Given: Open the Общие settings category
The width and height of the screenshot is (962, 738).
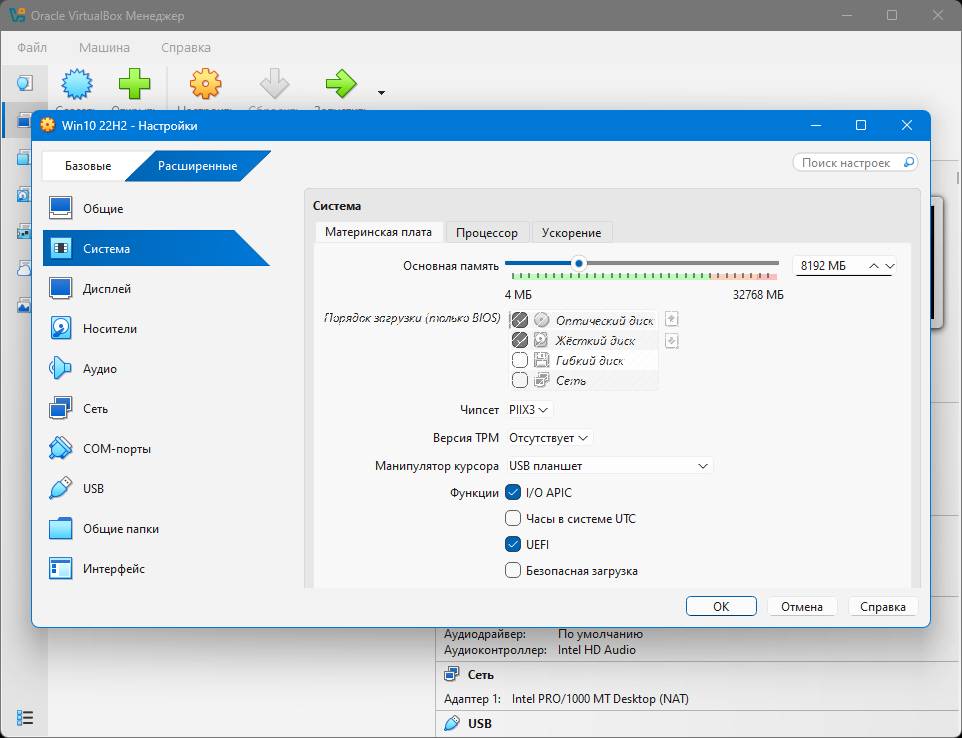Looking at the screenshot, I should pyautogui.click(x=156, y=209).
